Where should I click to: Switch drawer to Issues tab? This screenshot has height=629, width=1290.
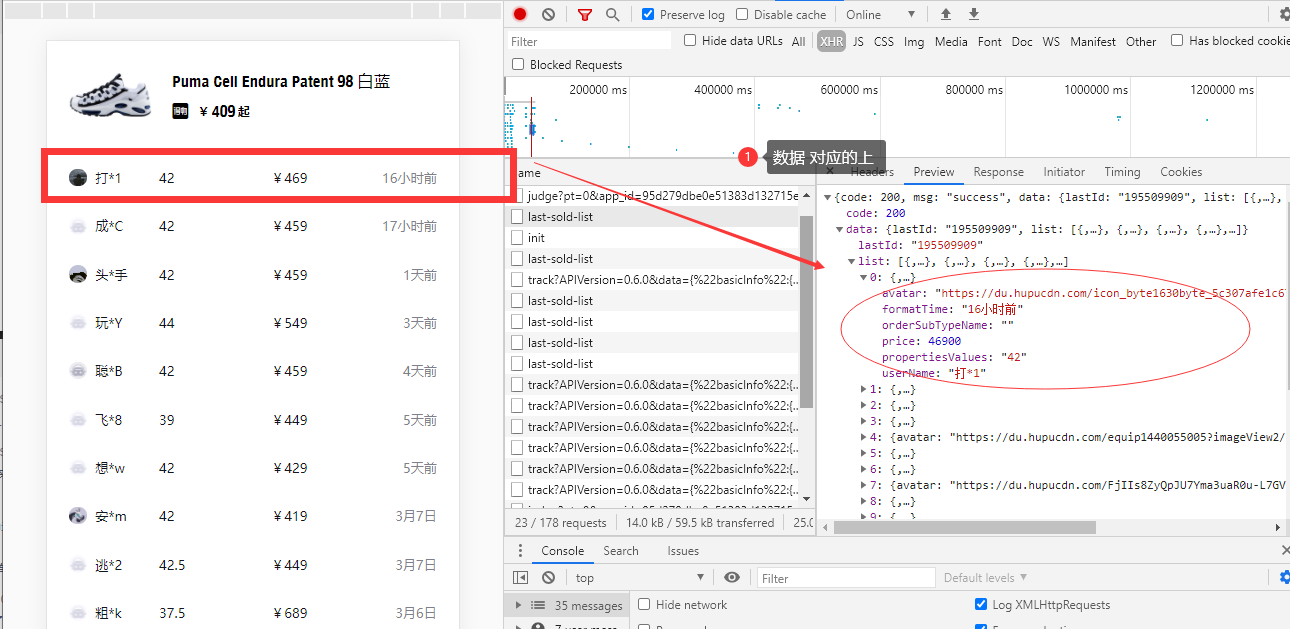pyautogui.click(x=683, y=551)
